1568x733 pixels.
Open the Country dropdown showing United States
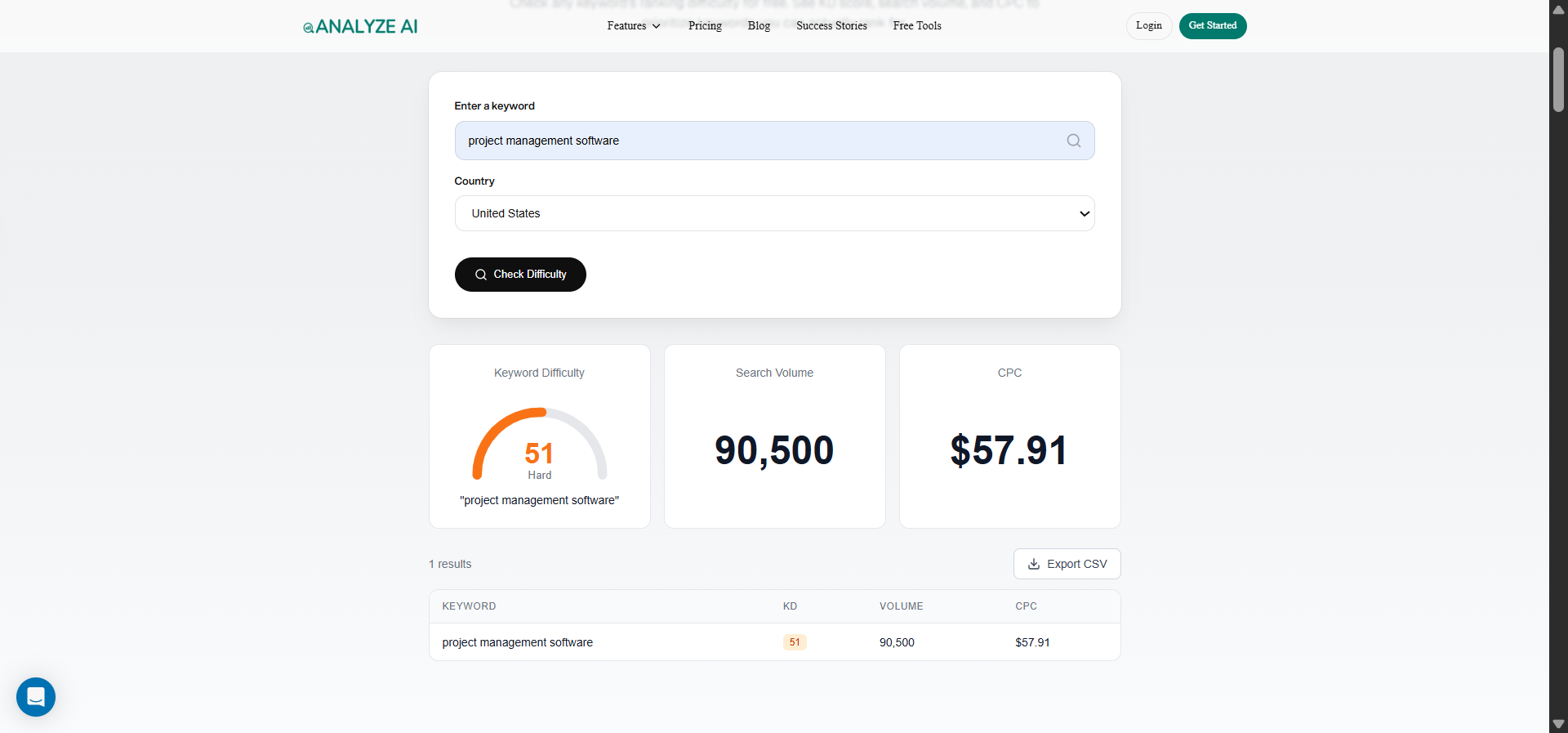point(774,213)
